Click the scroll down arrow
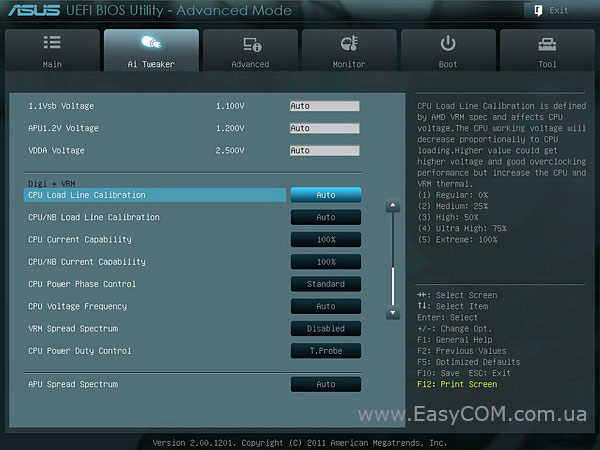The image size is (600, 450). click(x=393, y=313)
